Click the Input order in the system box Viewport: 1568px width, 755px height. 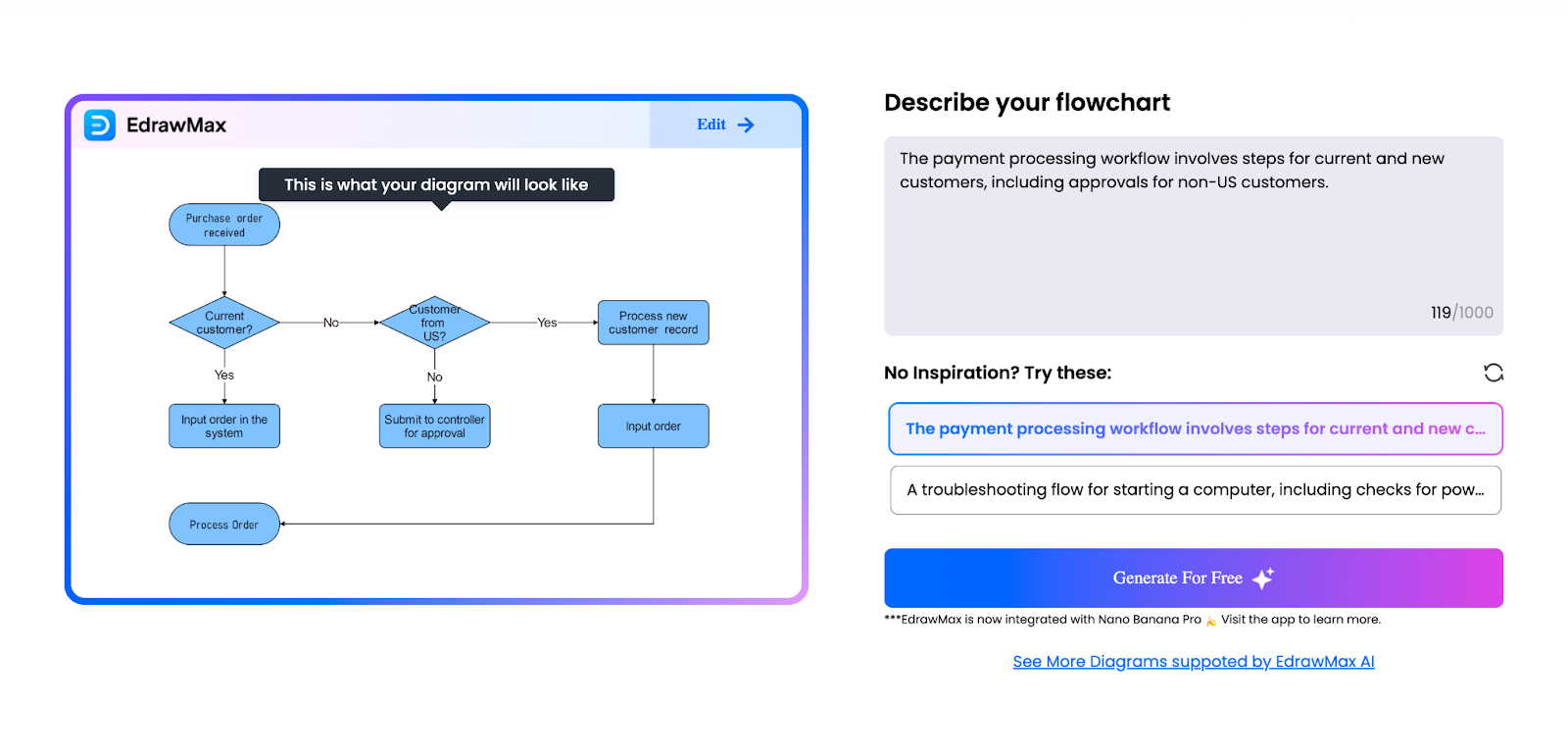pyautogui.click(x=224, y=427)
